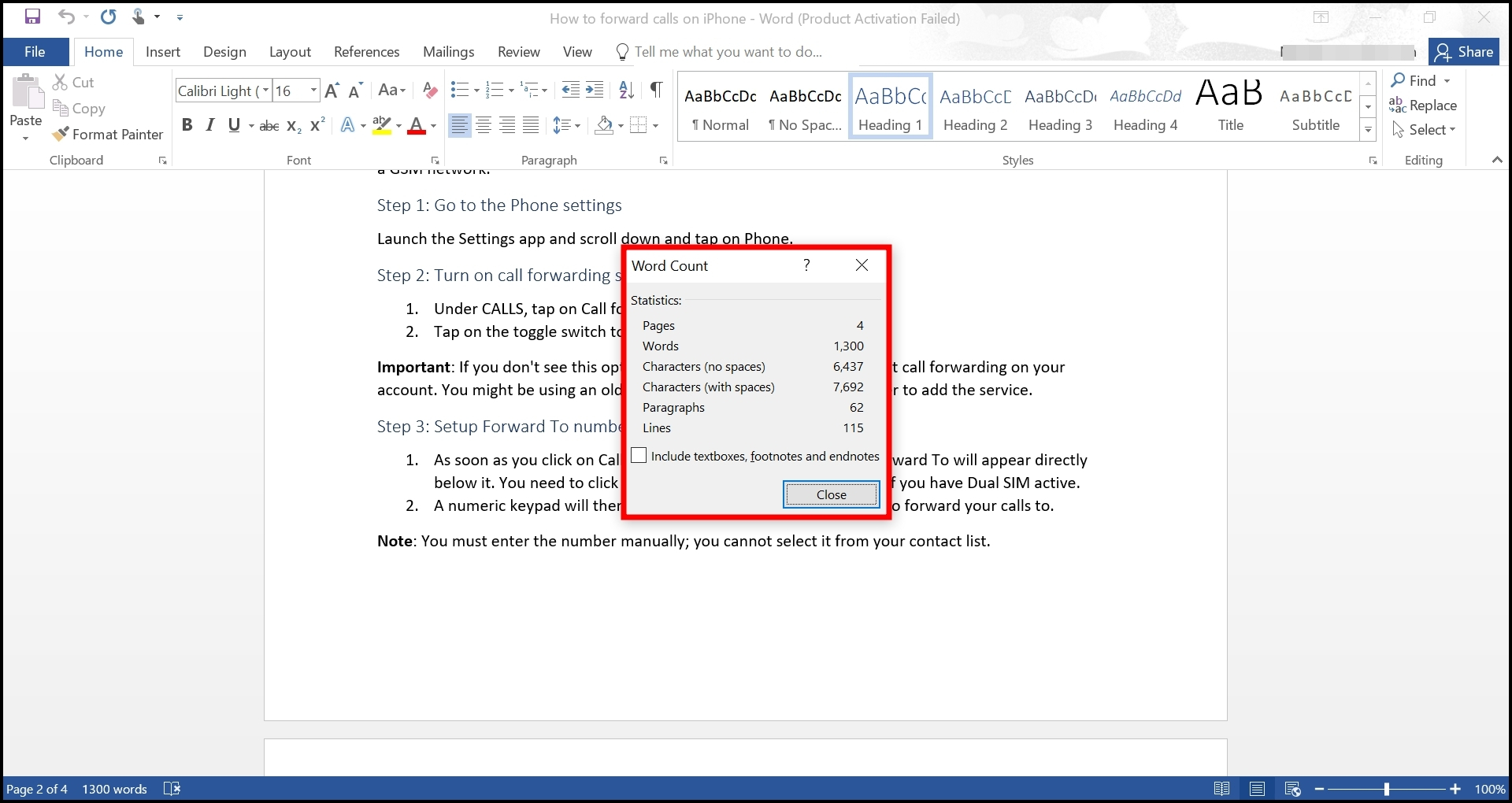Switch to Read Mode view
The height and width of the screenshot is (803, 1512).
(x=1221, y=789)
